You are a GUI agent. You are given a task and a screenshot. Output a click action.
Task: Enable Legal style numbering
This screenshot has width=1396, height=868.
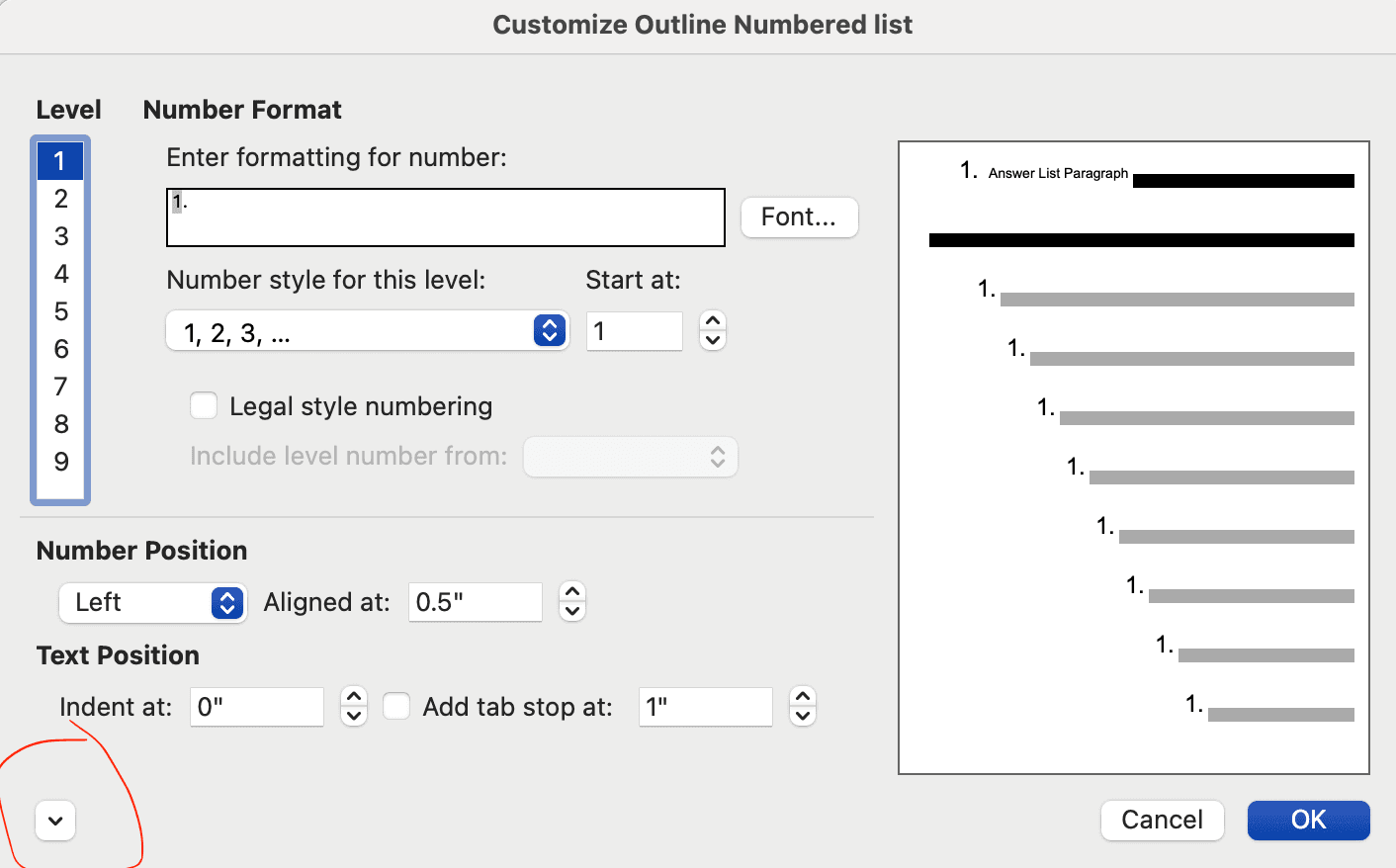[x=203, y=405]
